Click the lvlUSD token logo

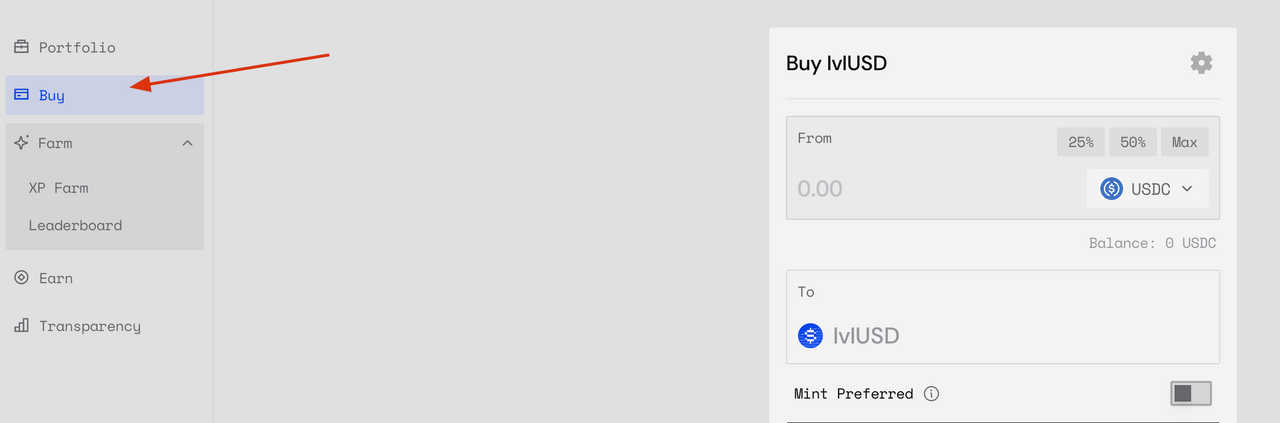coord(810,336)
